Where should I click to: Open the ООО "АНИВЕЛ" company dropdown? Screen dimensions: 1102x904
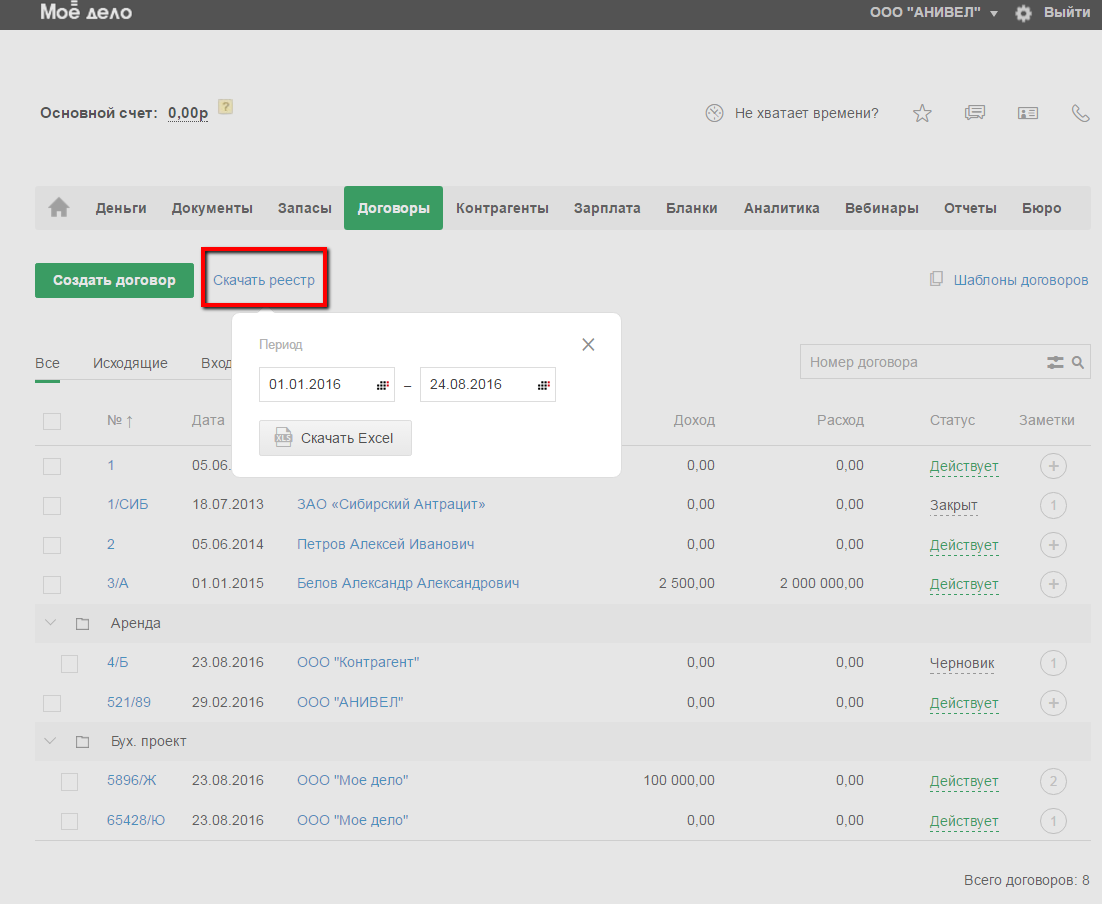[934, 13]
